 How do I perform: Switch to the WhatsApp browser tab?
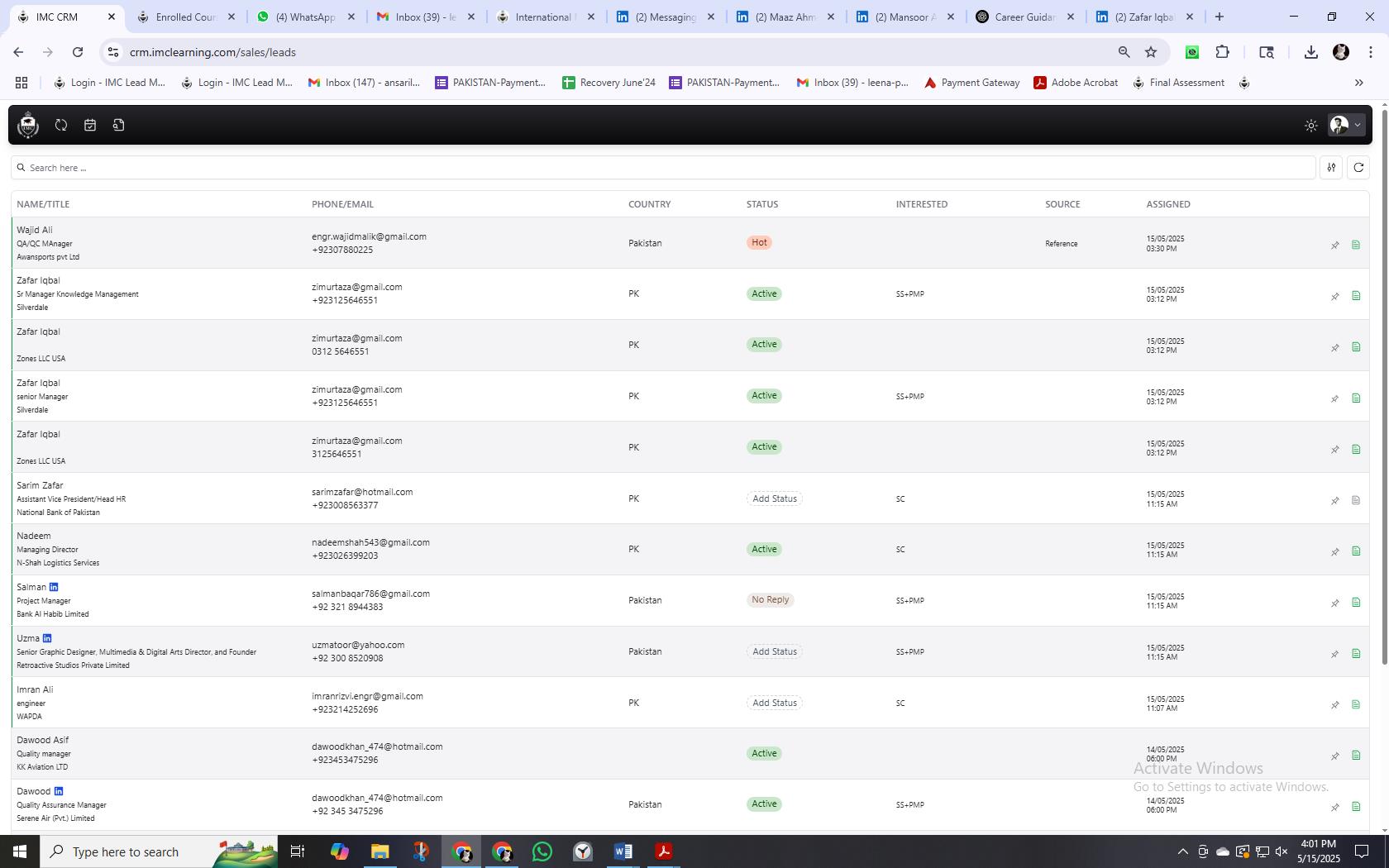click(305, 17)
